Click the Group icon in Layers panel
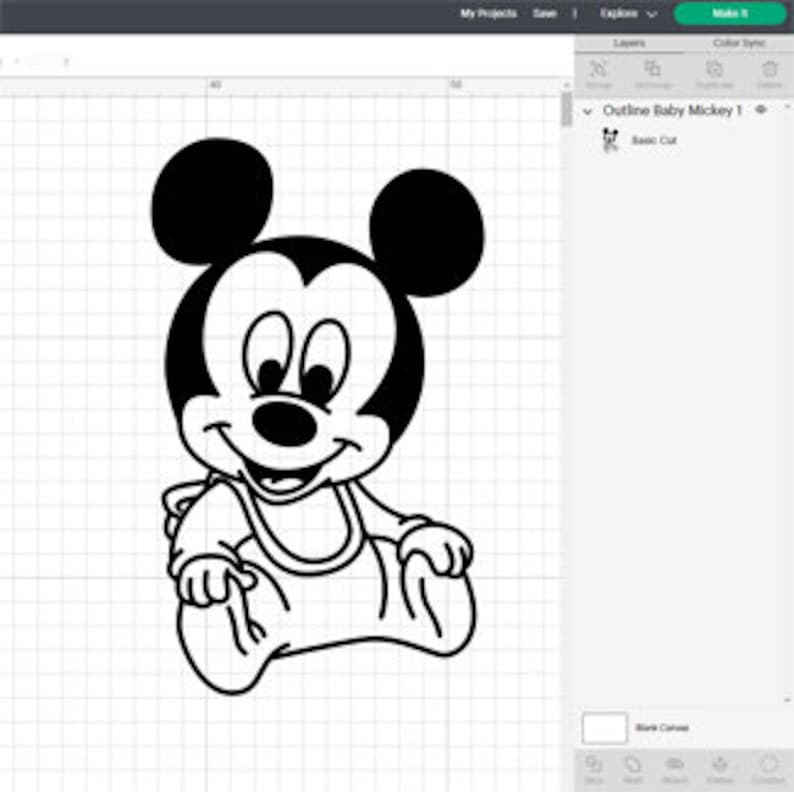 click(x=598, y=72)
